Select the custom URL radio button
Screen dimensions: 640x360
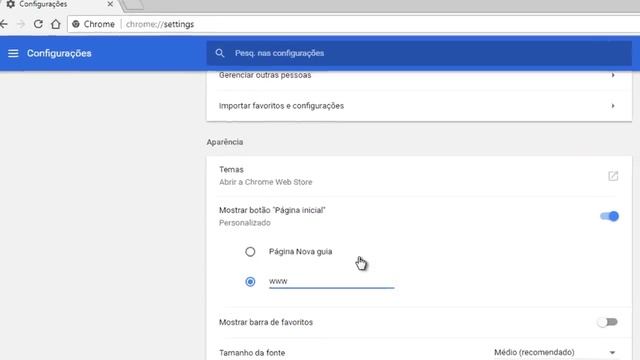pyautogui.click(x=250, y=282)
